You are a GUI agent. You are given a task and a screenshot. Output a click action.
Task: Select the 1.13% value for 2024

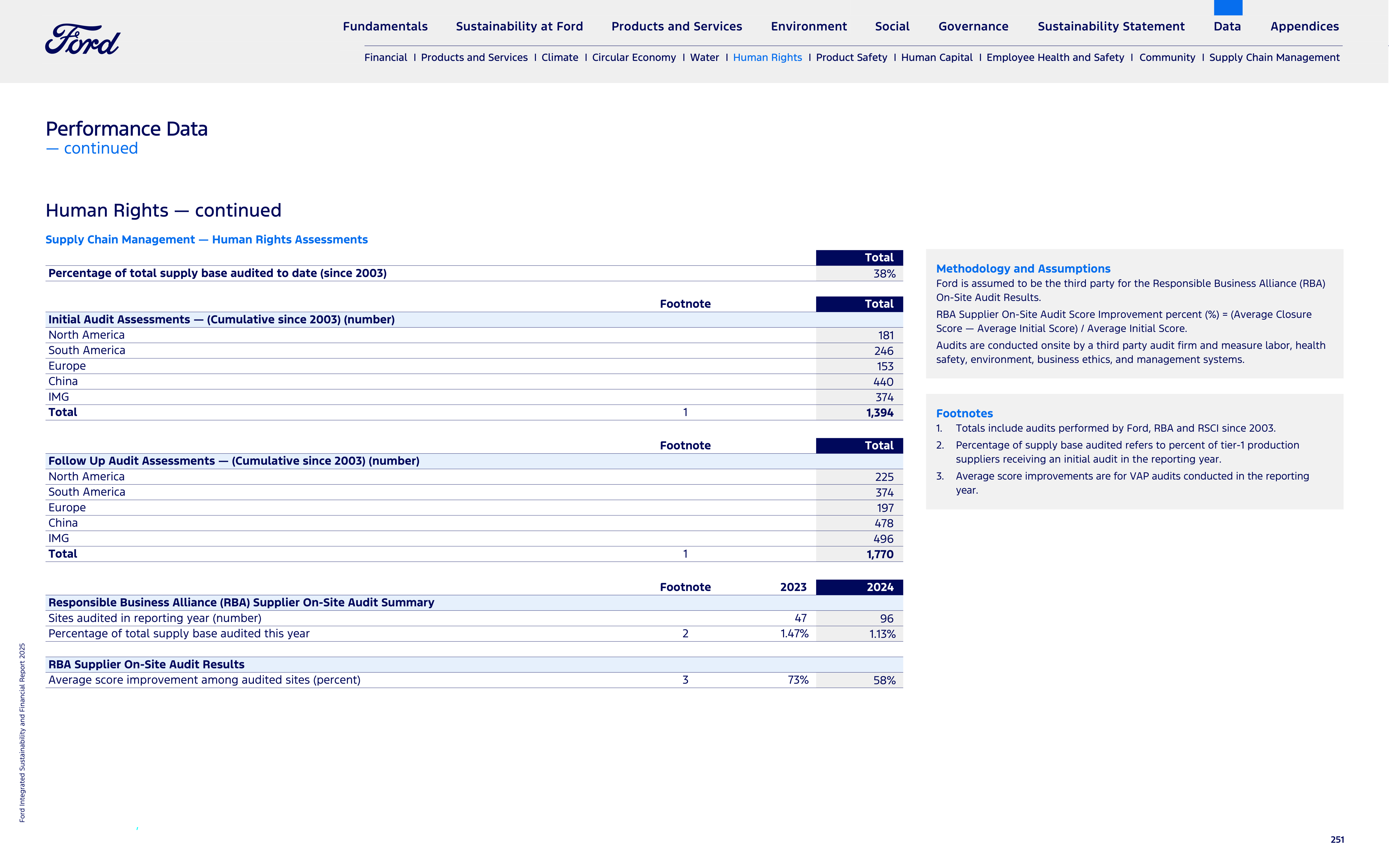click(x=882, y=634)
